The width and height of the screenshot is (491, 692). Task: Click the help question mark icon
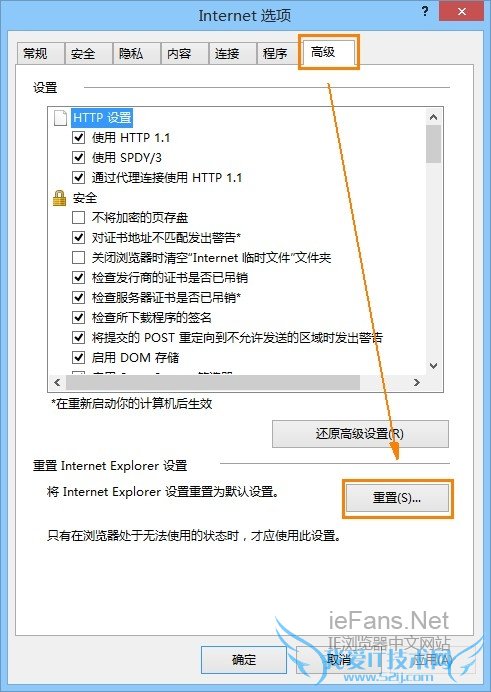click(425, 11)
